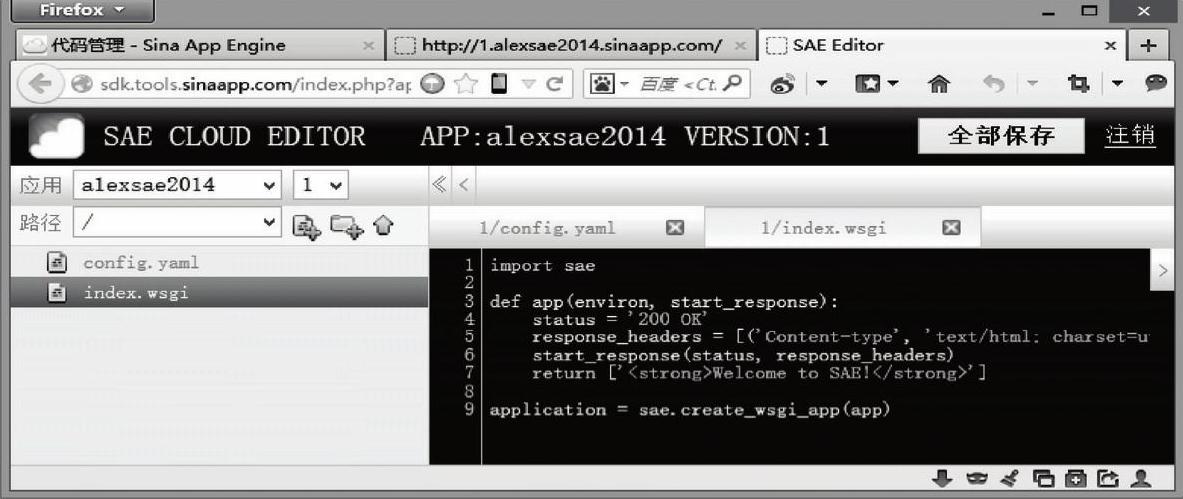Click the single left chevron above editor tabs
This screenshot has width=1183, height=499.
(x=462, y=184)
